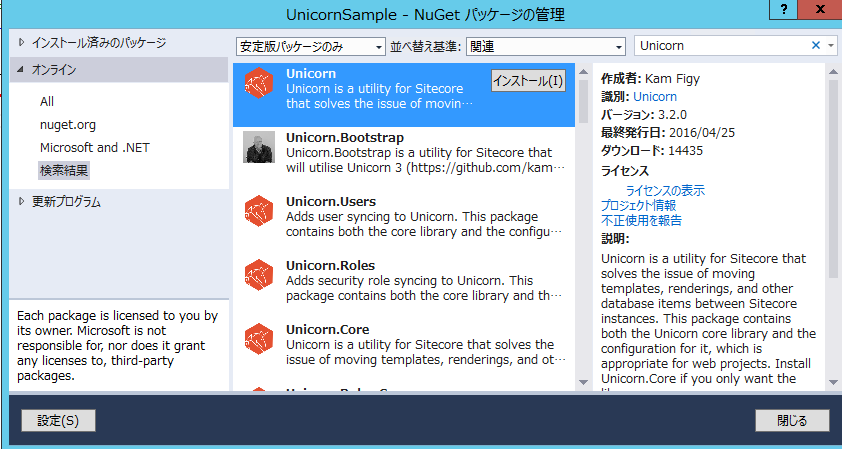Click the package list scrollbar up arrow
842x449 pixels.
[584, 71]
